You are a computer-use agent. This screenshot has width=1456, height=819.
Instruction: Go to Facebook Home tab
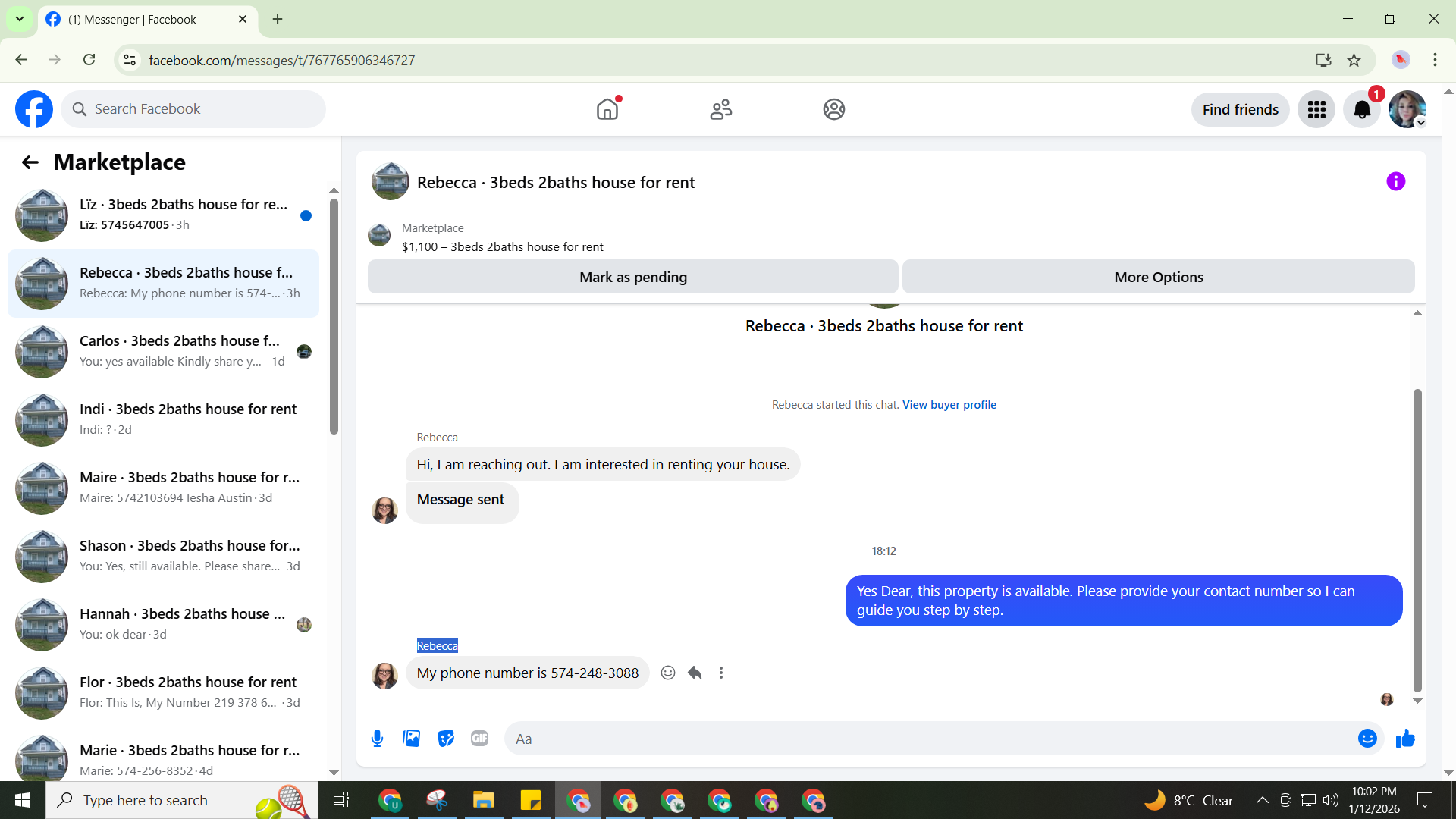tap(607, 110)
